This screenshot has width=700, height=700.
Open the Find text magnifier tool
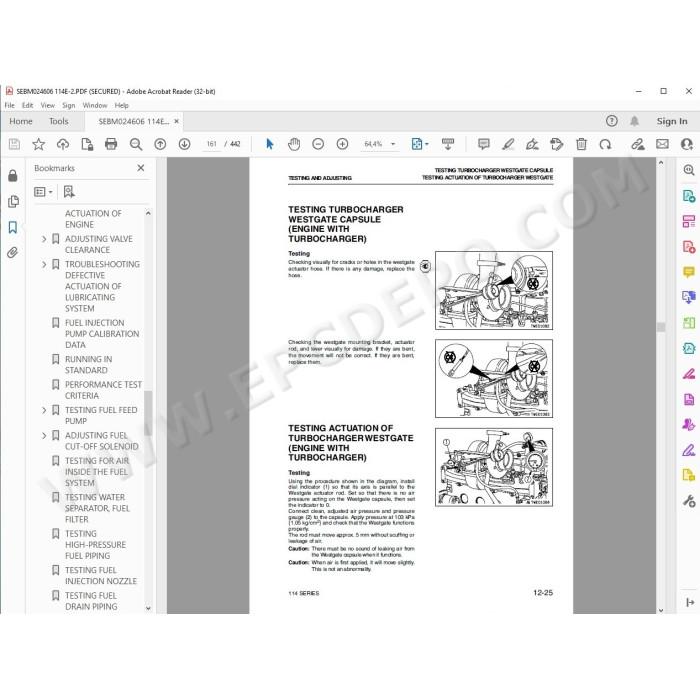[136, 144]
